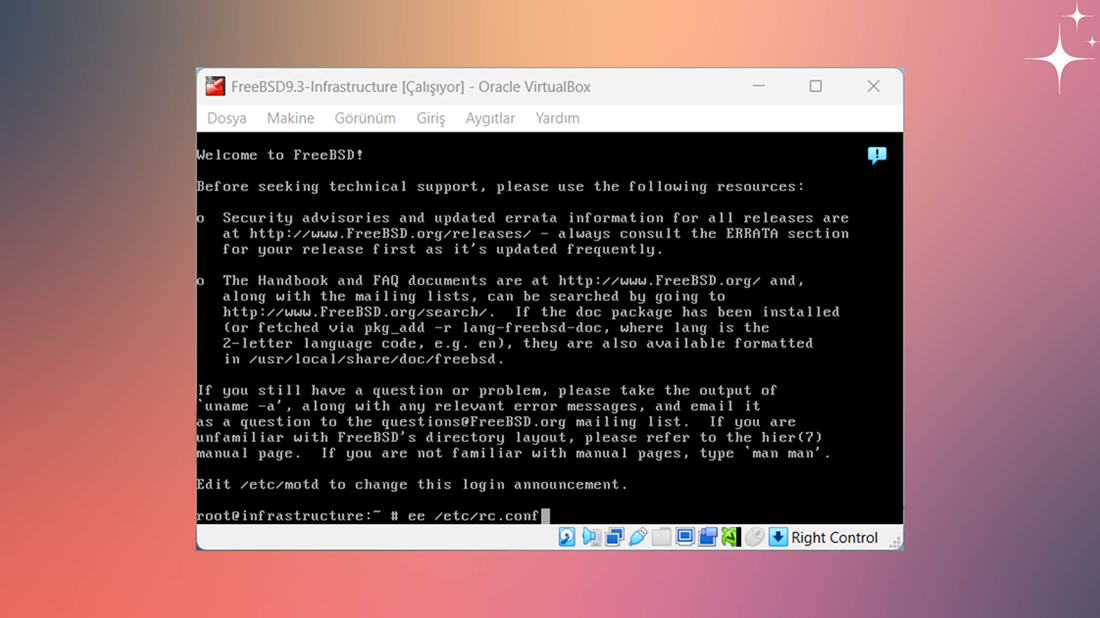This screenshot has height=618, width=1100.
Task: Click the hard disk activity icon
Action: click(567, 537)
